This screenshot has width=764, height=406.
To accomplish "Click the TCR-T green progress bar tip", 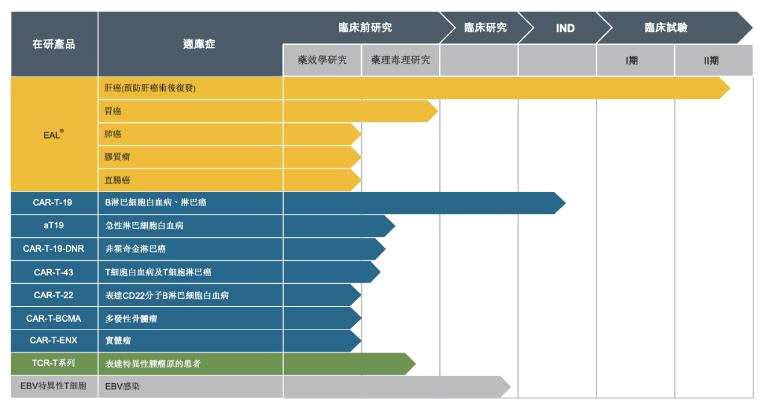I will [x=410, y=364].
